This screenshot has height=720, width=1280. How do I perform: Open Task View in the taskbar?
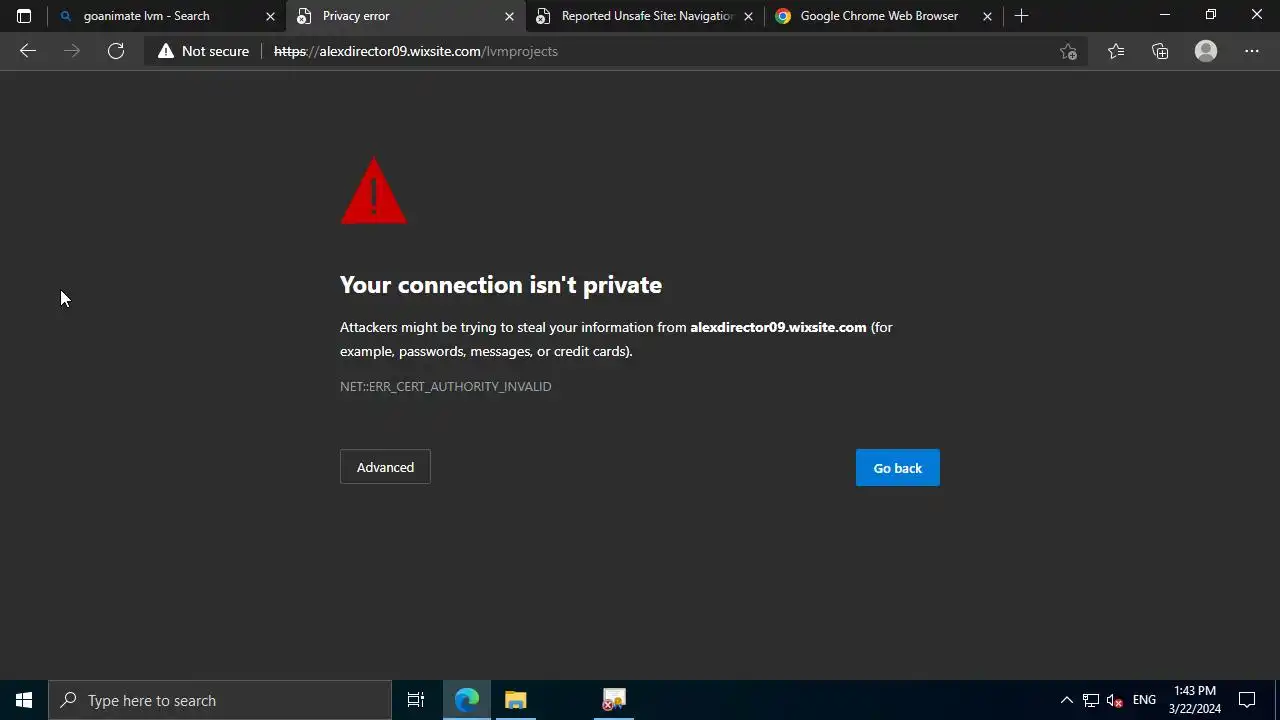pyautogui.click(x=416, y=700)
